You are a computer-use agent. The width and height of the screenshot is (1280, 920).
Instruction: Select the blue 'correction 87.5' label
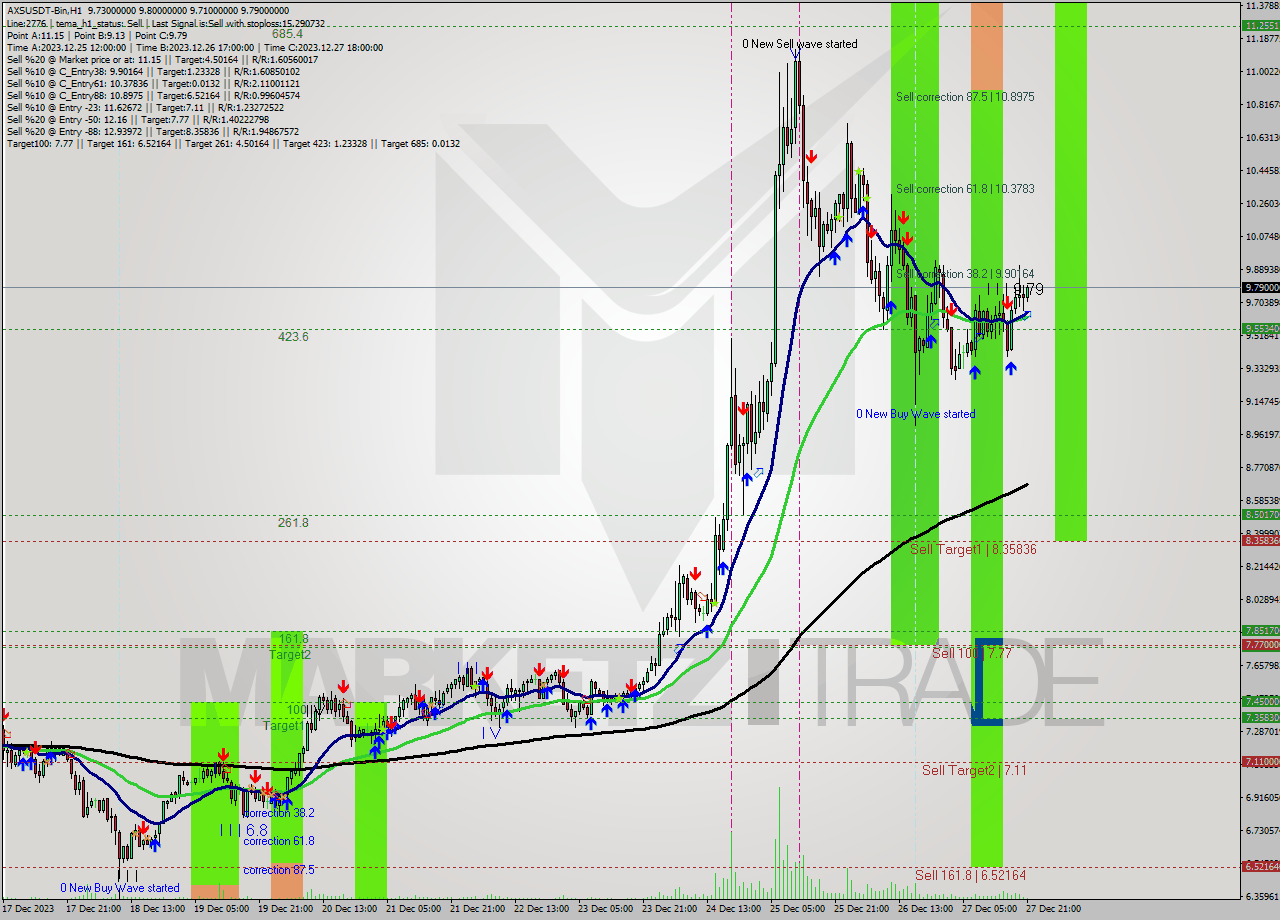278,870
